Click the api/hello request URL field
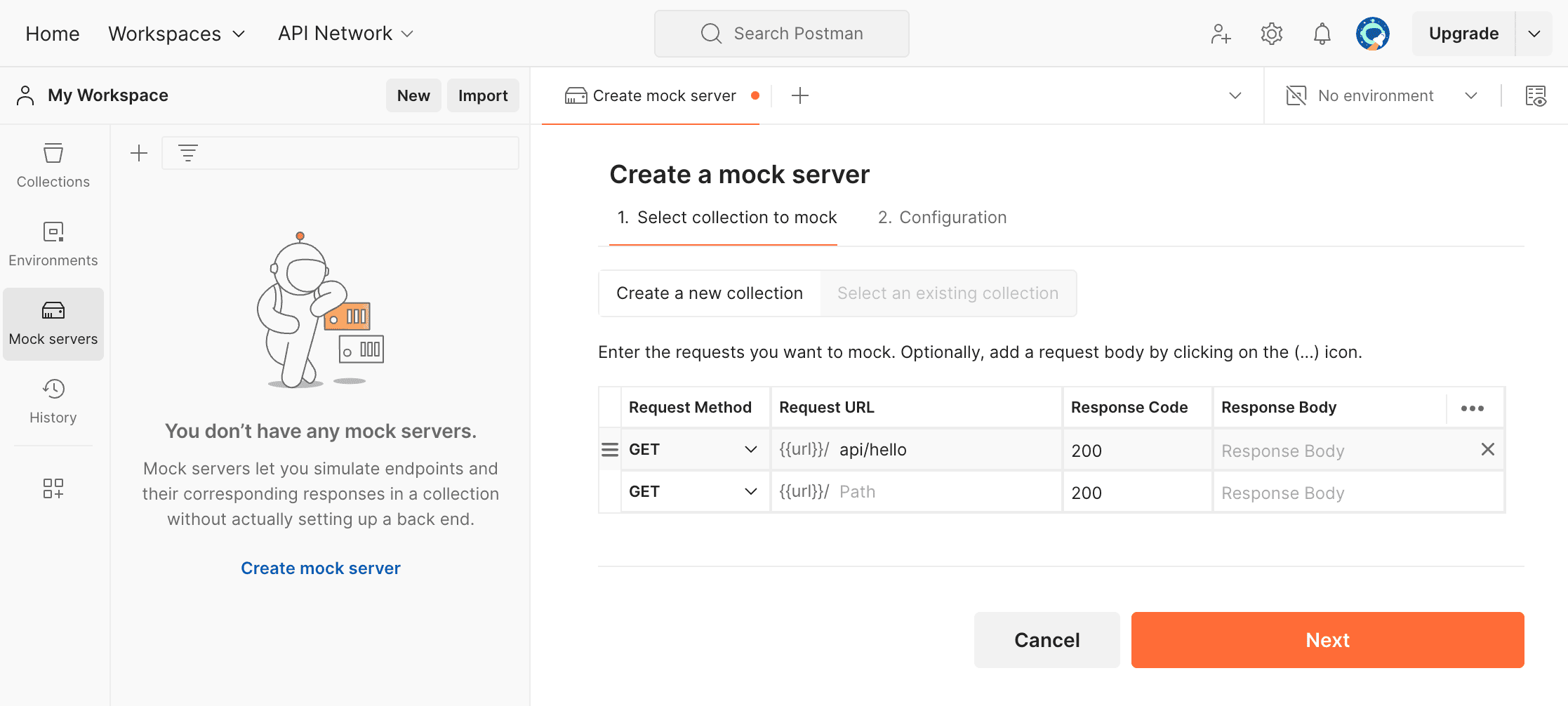This screenshot has height=706, width=1568. click(916, 450)
